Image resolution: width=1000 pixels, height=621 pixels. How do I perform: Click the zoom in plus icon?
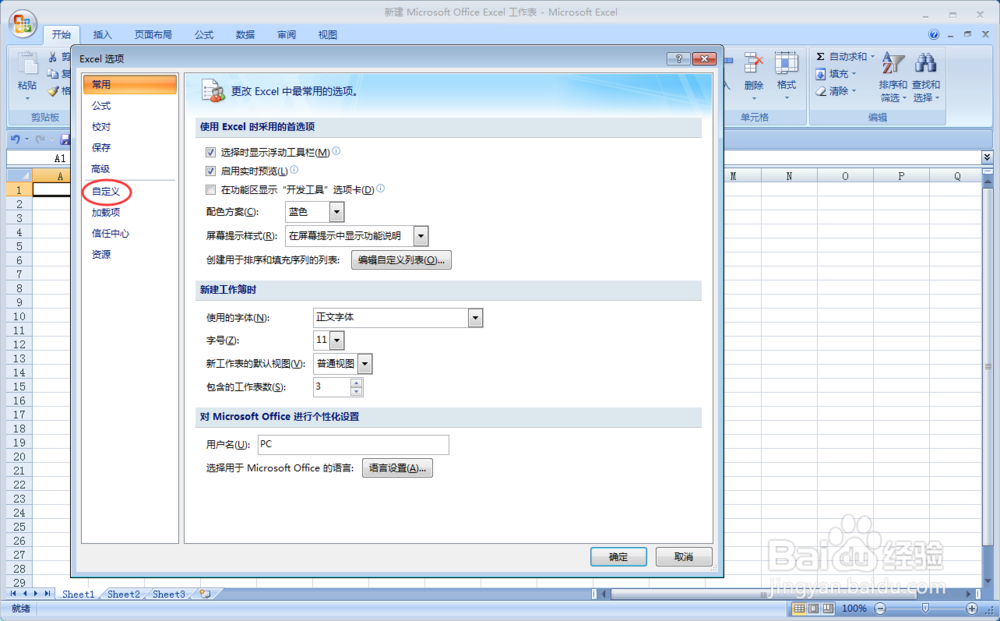[971, 608]
